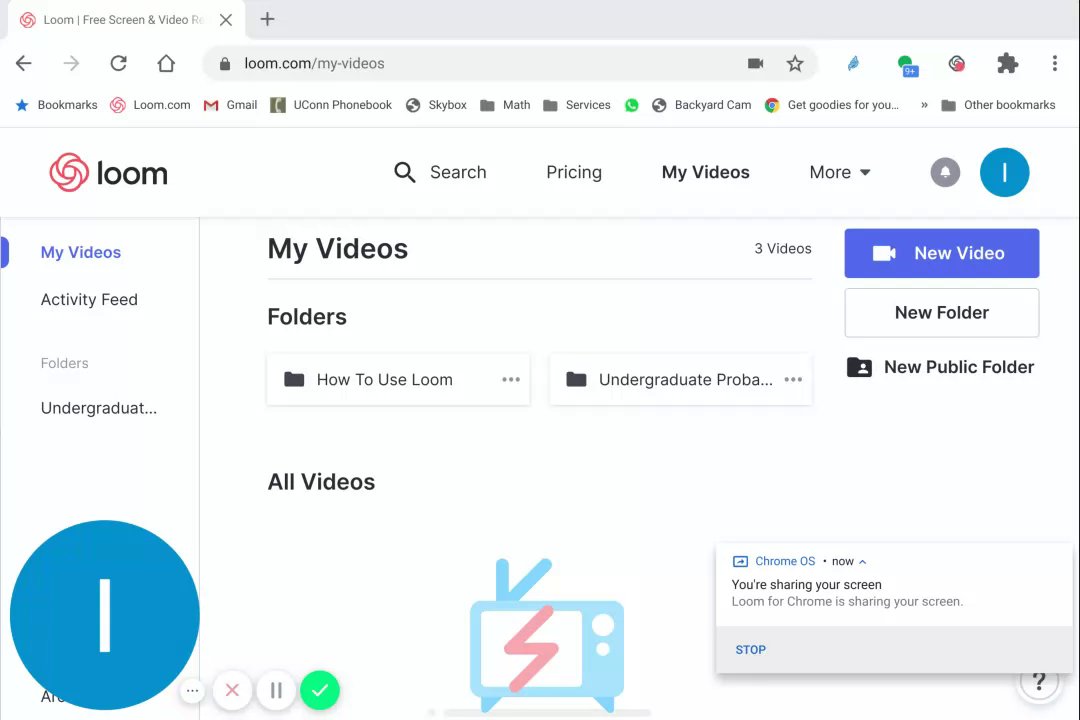Open Undergraduate Proba... folder options
Image resolution: width=1080 pixels, height=720 pixels.
point(793,380)
